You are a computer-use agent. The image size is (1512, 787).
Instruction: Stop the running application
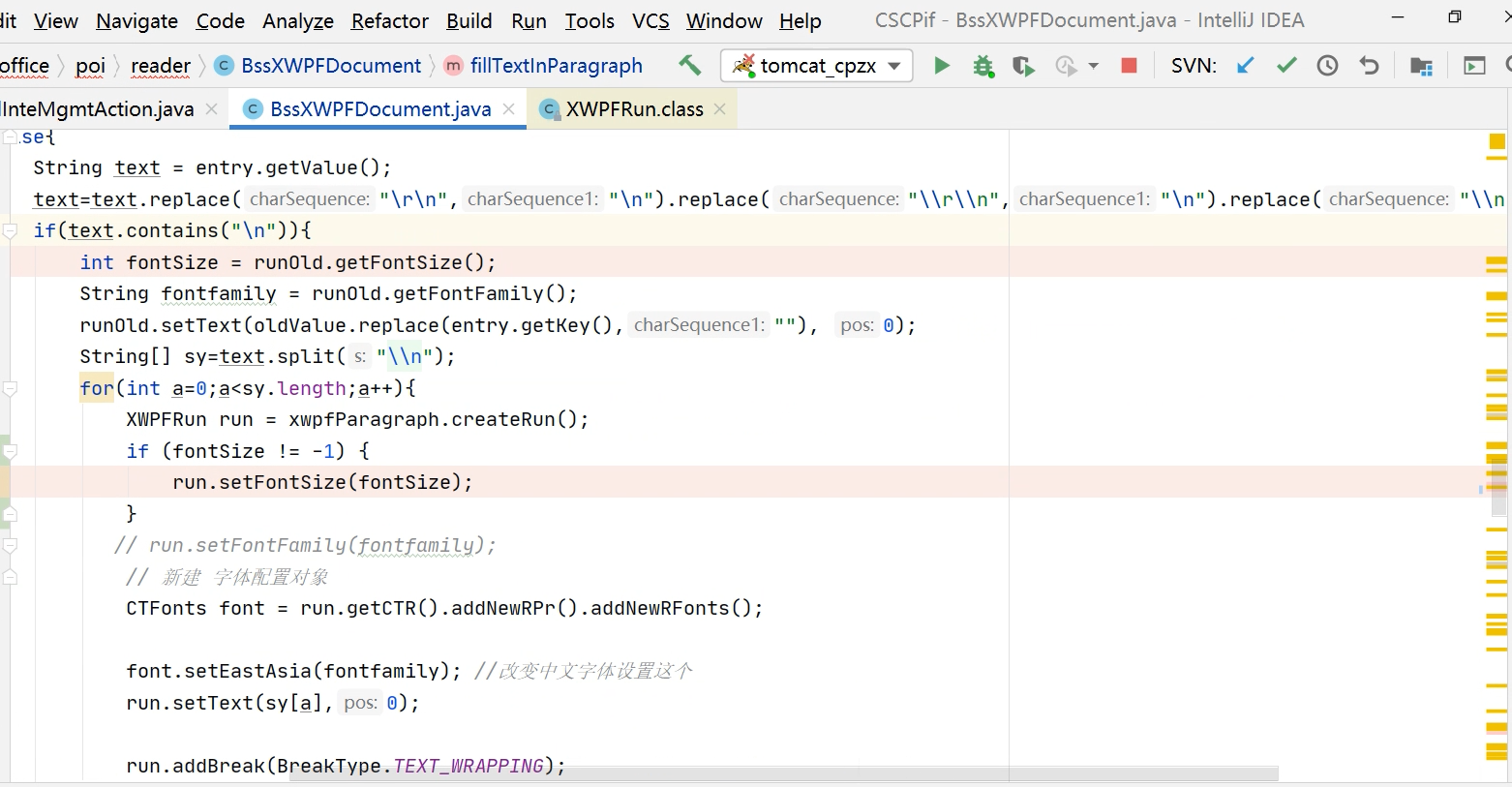pyautogui.click(x=1129, y=65)
